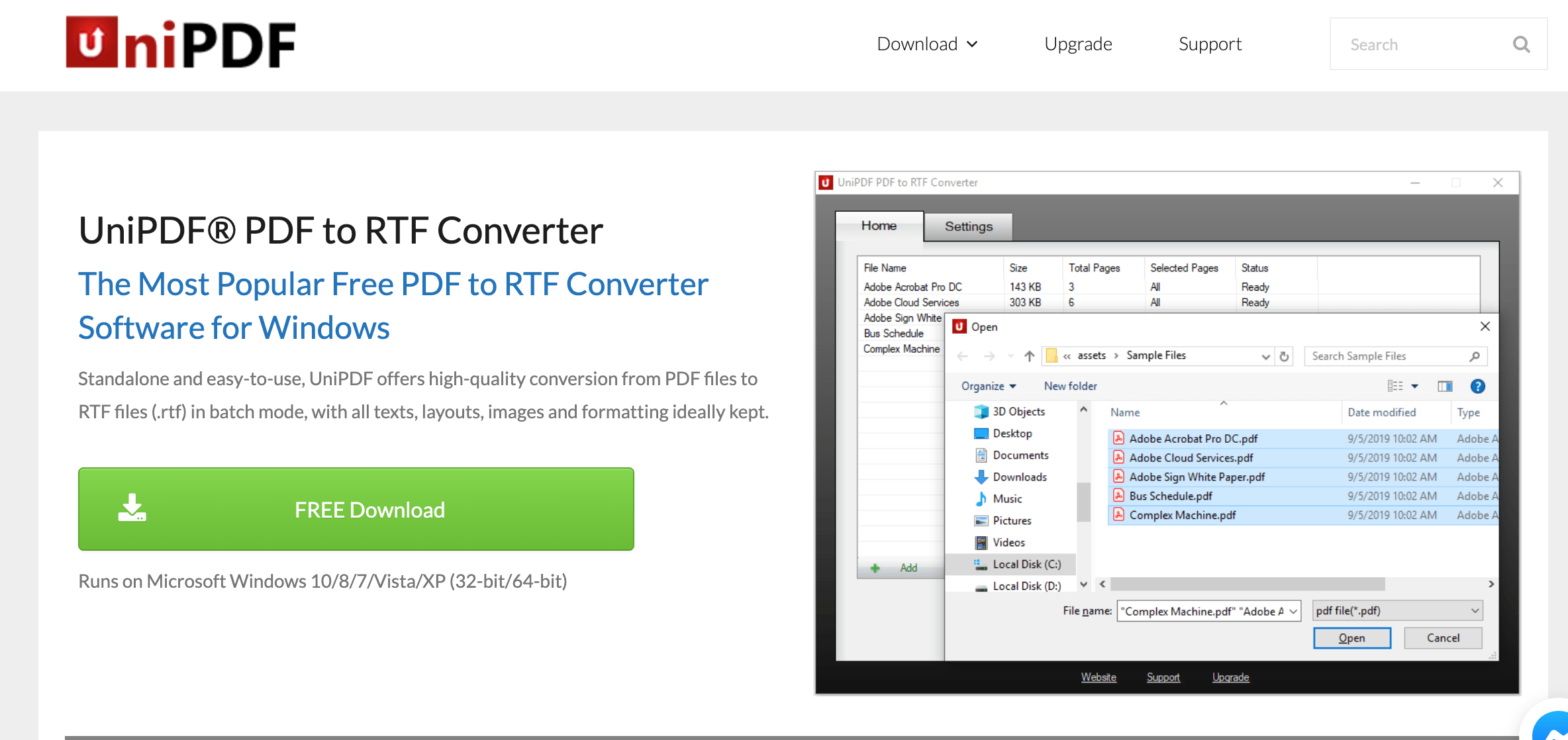Expand the view options arrow

(x=1415, y=386)
